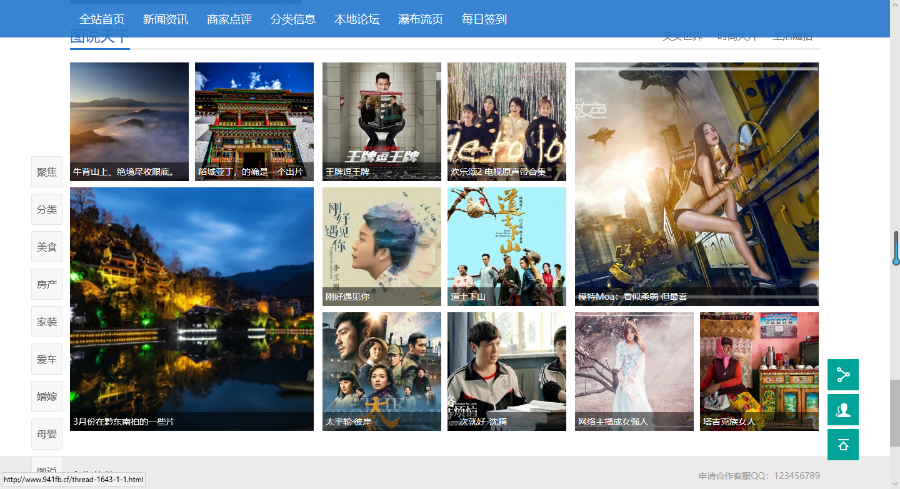
Task: Select the 刚好遇见你 album cover
Action: coord(382,247)
